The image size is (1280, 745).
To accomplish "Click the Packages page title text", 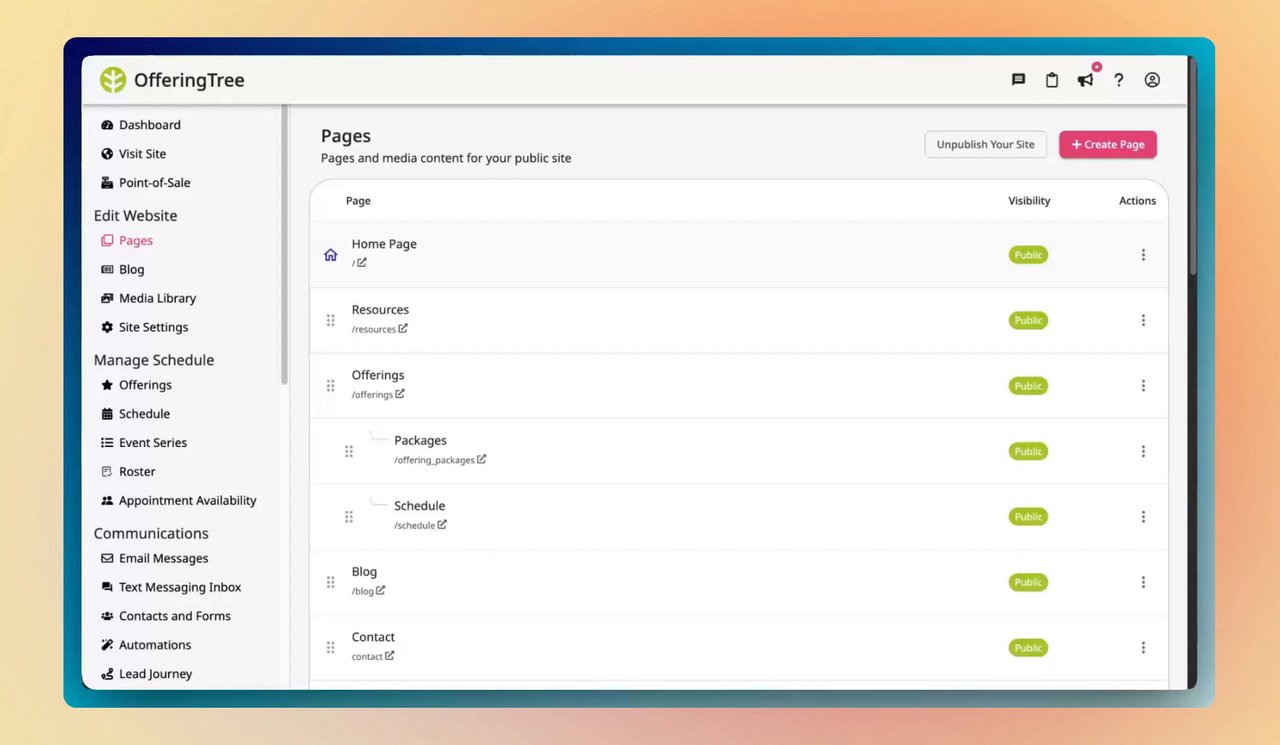I will [420, 440].
